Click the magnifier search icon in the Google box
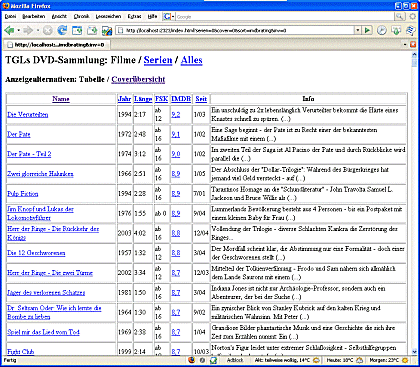The height and width of the screenshot is (367, 420). coord(399,16)
